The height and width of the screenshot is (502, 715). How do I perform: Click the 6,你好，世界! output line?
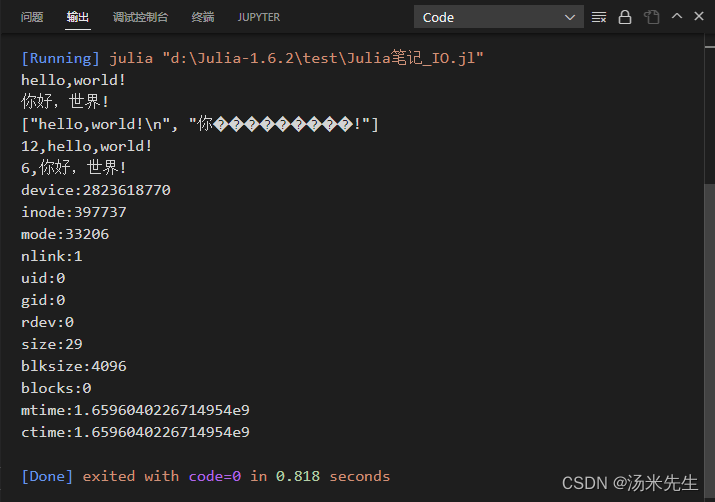click(73, 168)
